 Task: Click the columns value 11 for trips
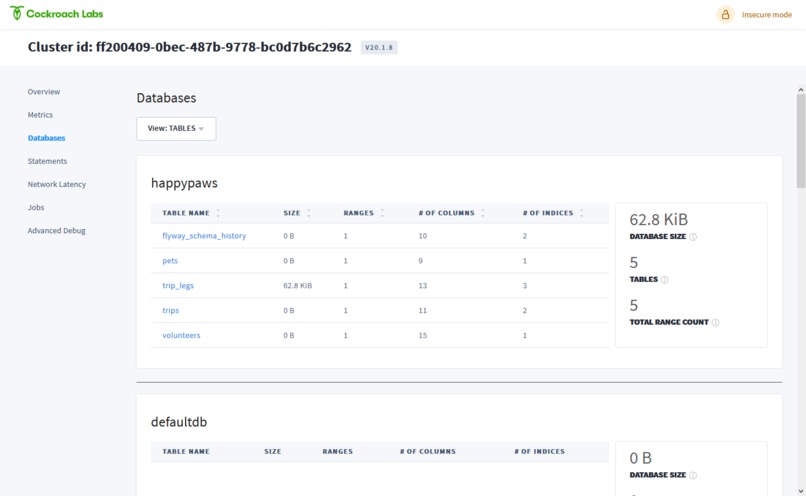pyautogui.click(x=423, y=310)
